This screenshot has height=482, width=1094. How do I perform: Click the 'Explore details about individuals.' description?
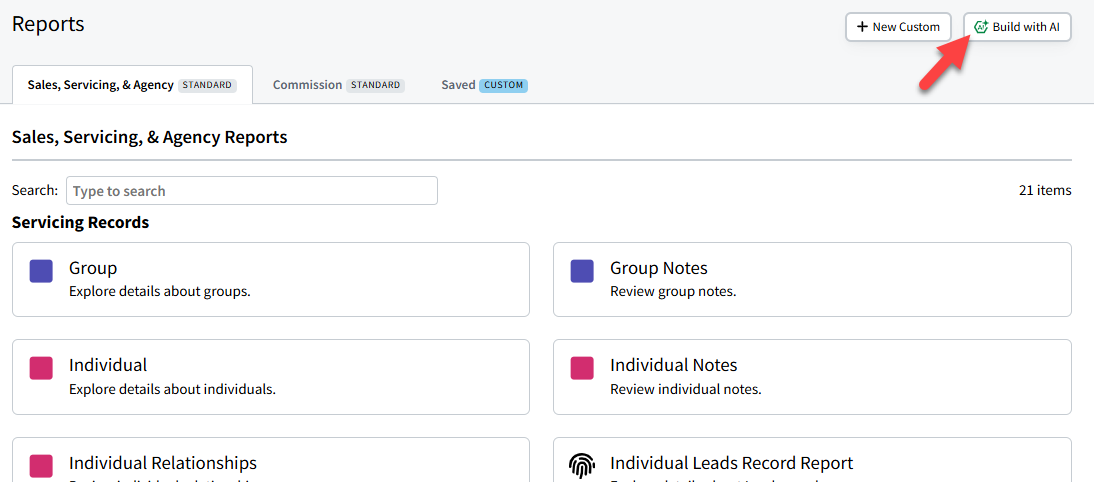(172, 389)
